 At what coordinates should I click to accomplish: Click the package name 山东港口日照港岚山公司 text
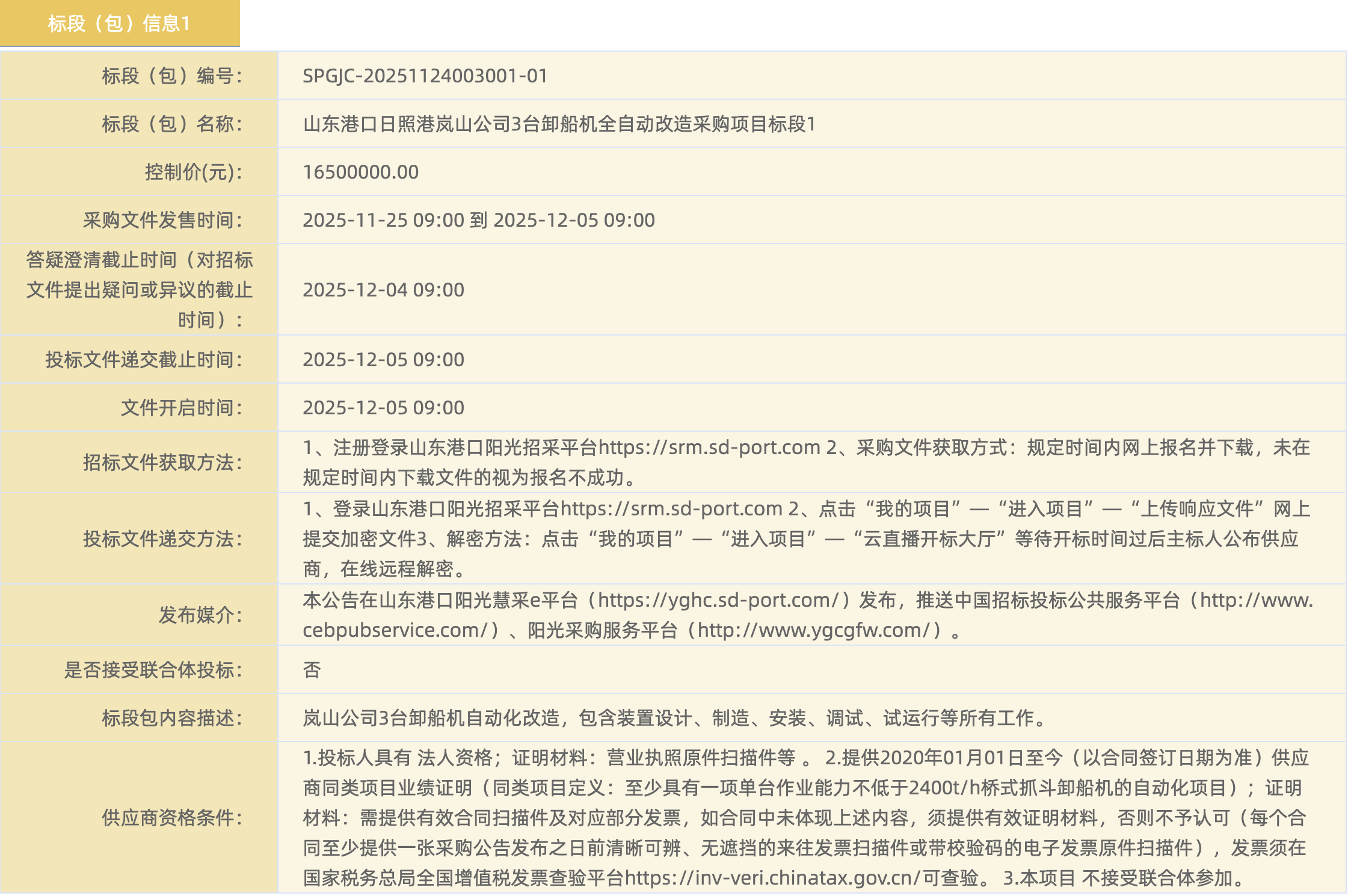tap(558, 124)
